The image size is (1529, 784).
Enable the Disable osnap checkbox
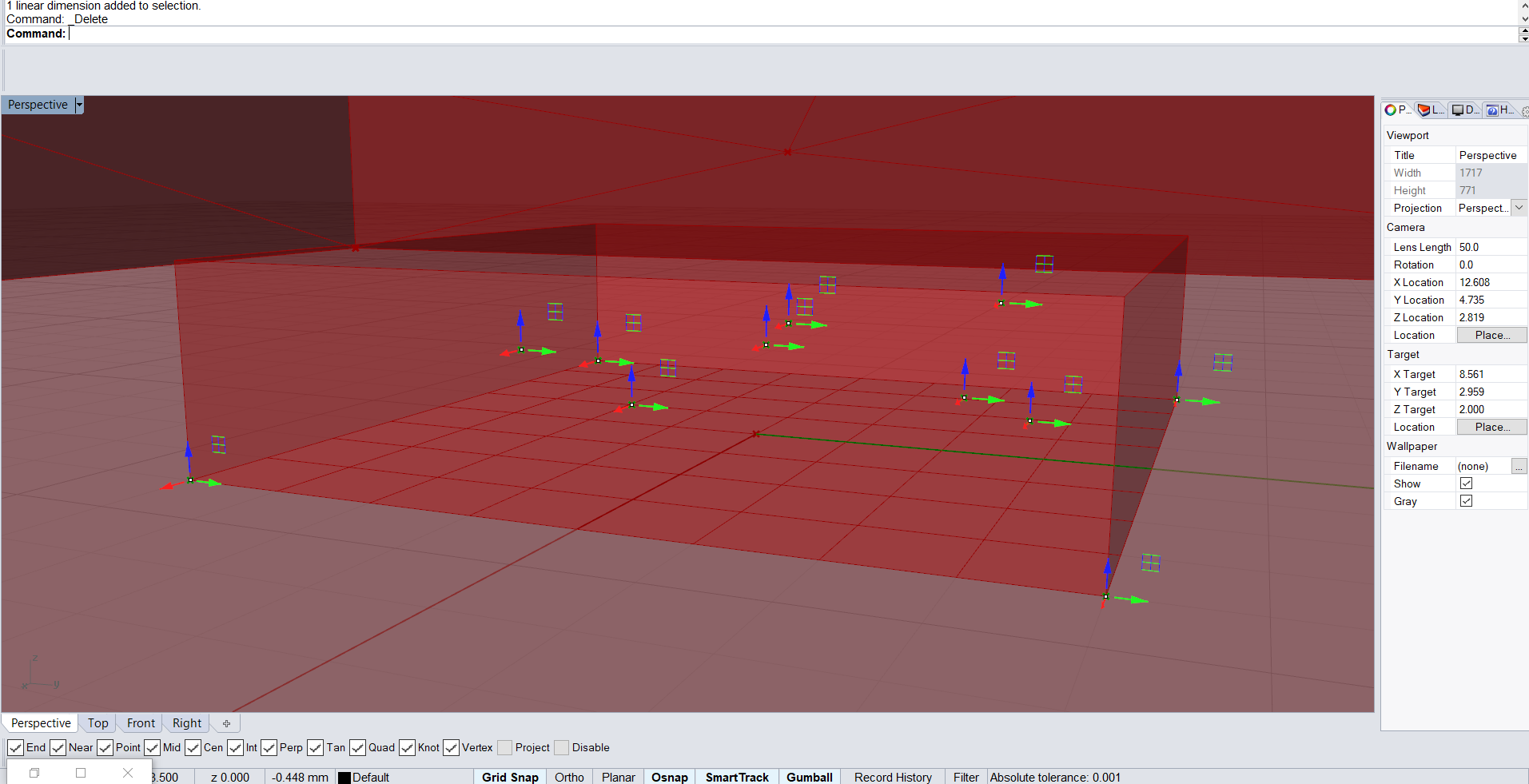[561, 748]
